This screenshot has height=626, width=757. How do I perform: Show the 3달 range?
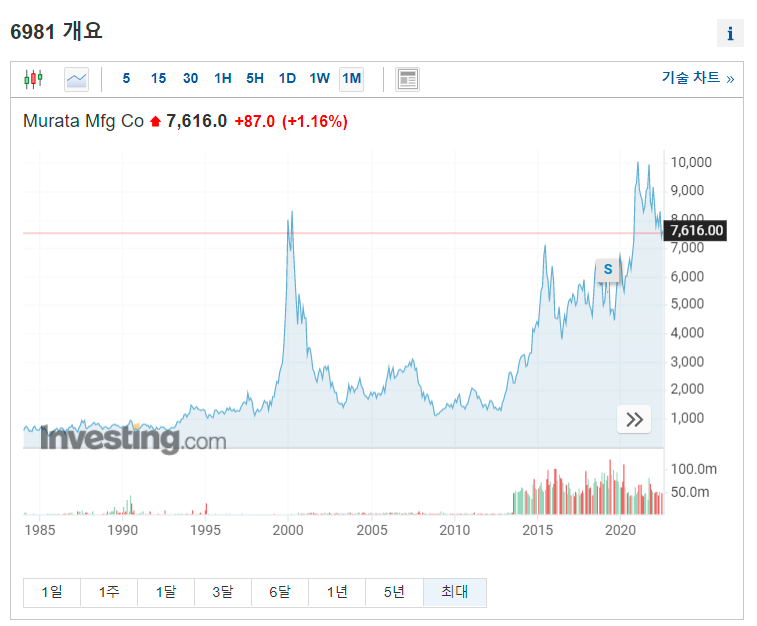(x=223, y=592)
